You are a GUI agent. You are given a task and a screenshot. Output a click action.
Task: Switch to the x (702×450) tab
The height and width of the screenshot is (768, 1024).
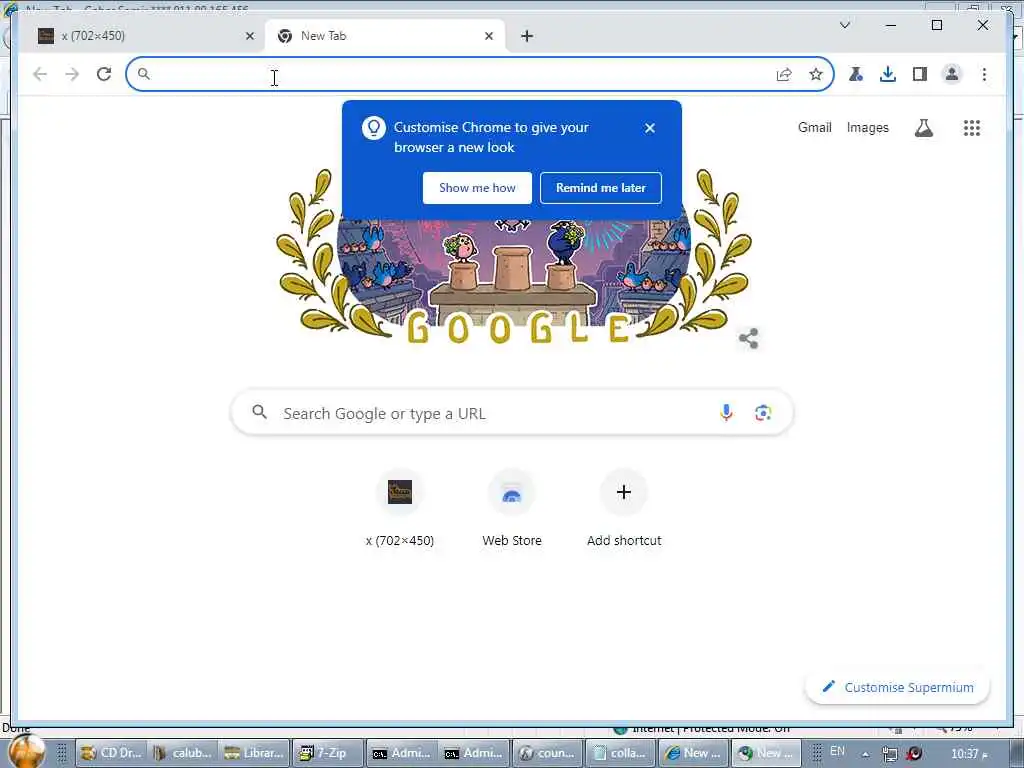pos(142,36)
